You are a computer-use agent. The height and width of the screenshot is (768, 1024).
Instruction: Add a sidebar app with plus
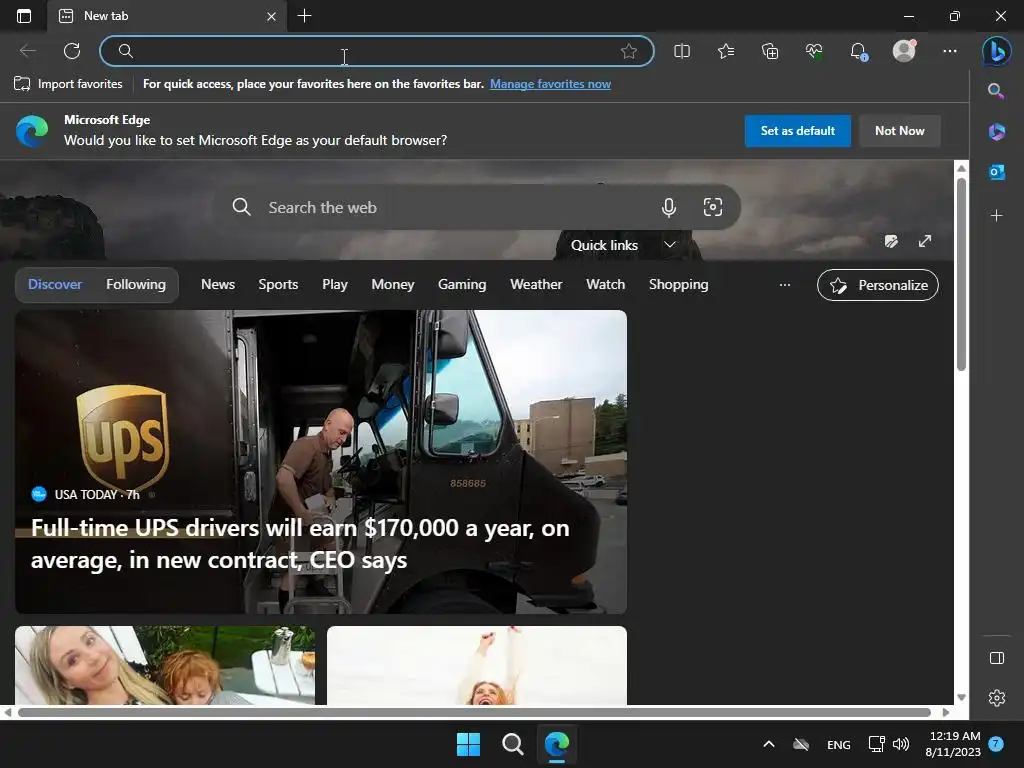(x=997, y=215)
